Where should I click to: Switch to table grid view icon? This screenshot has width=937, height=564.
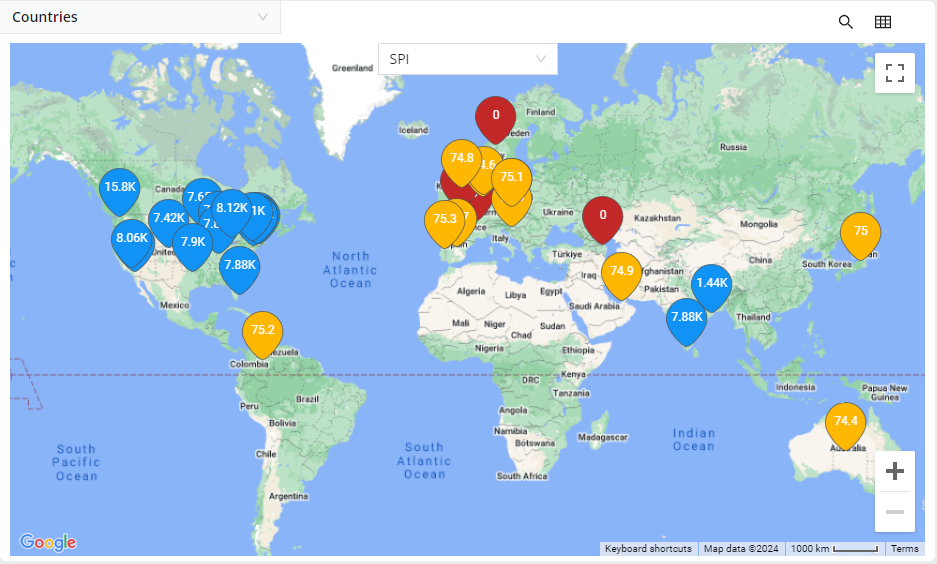(x=883, y=22)
